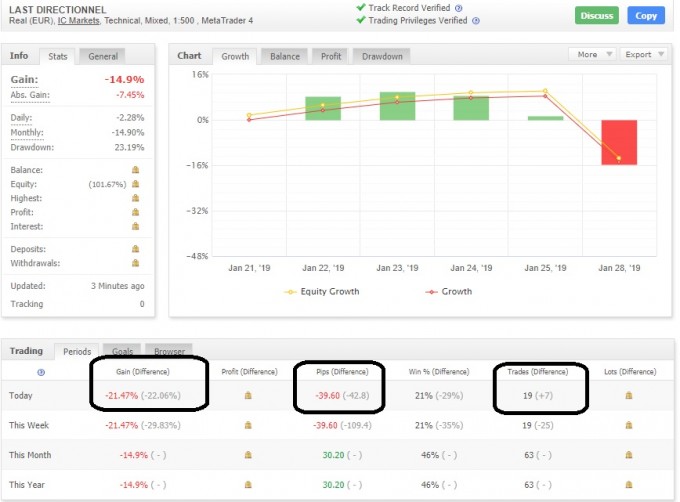Click This Week row Profit lock icon
Image resolution: width=680 pixels, height=502 pixels.
pyautogui.click(x=248, y=425)
